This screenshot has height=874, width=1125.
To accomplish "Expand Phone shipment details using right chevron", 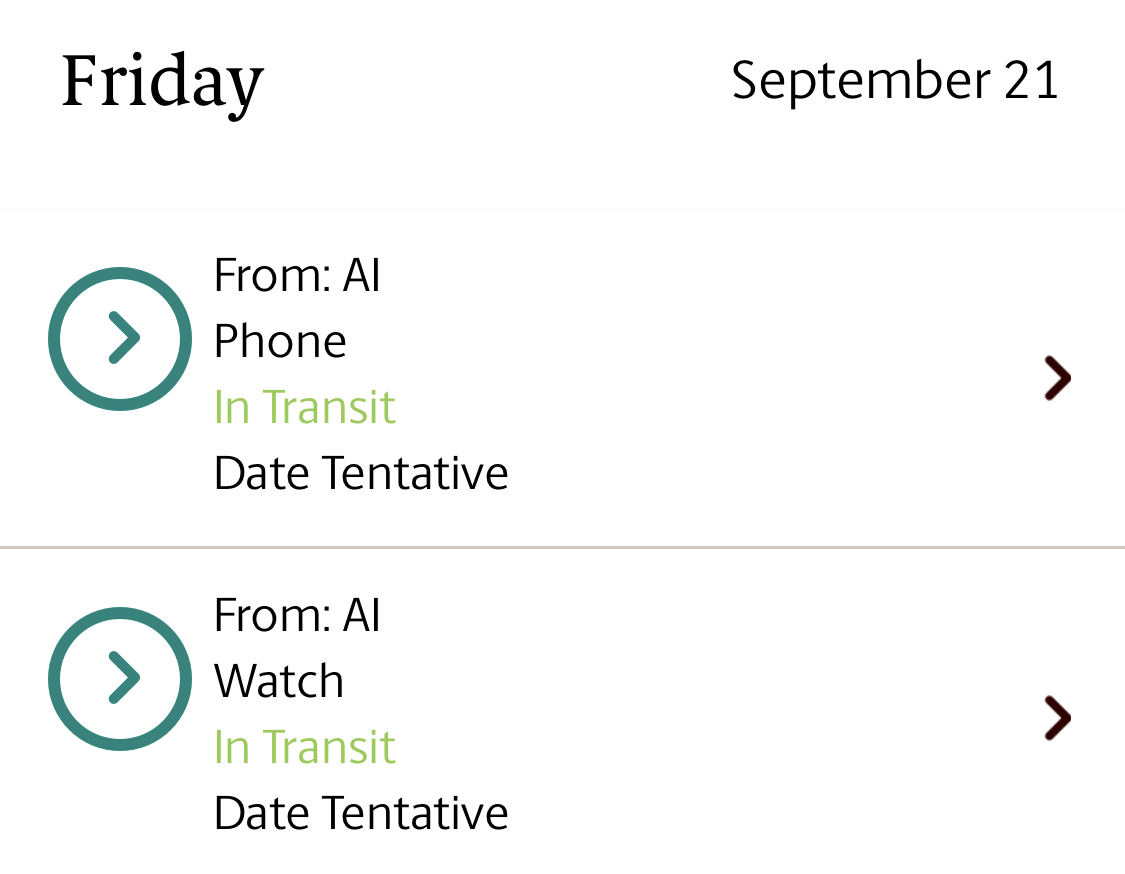I will [1056, 378].
